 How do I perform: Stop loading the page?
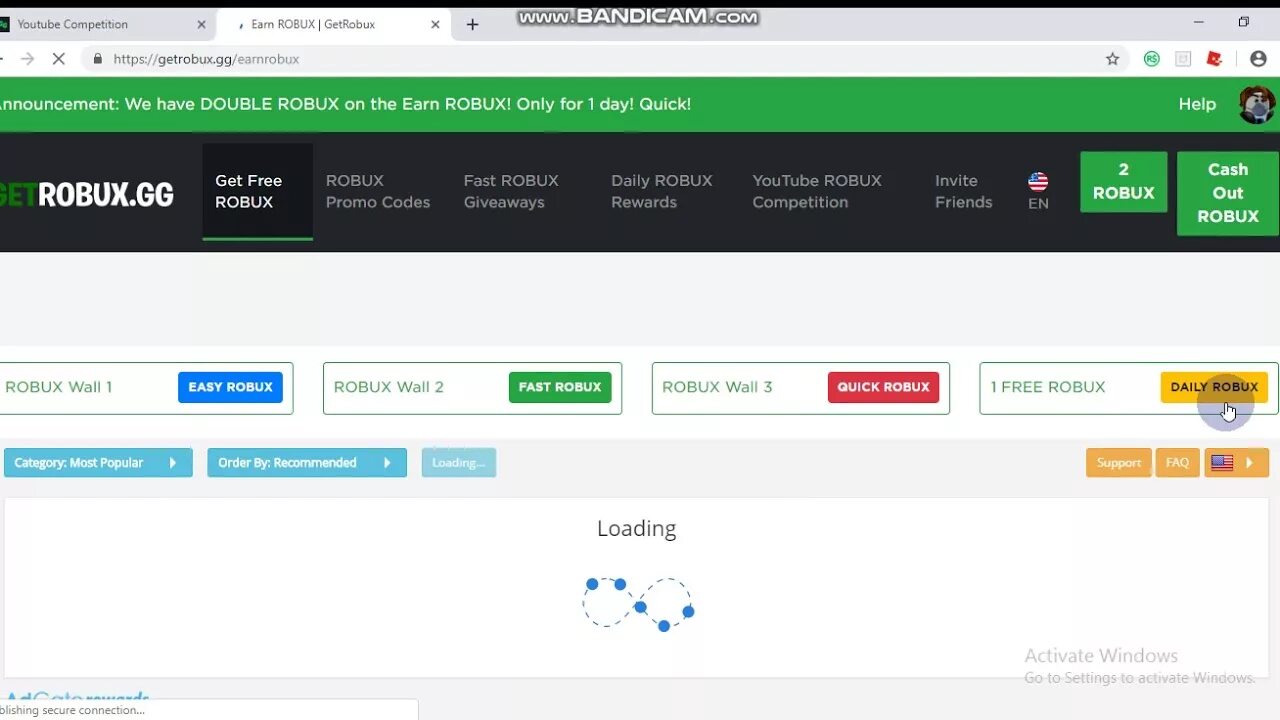coord(58,59)
